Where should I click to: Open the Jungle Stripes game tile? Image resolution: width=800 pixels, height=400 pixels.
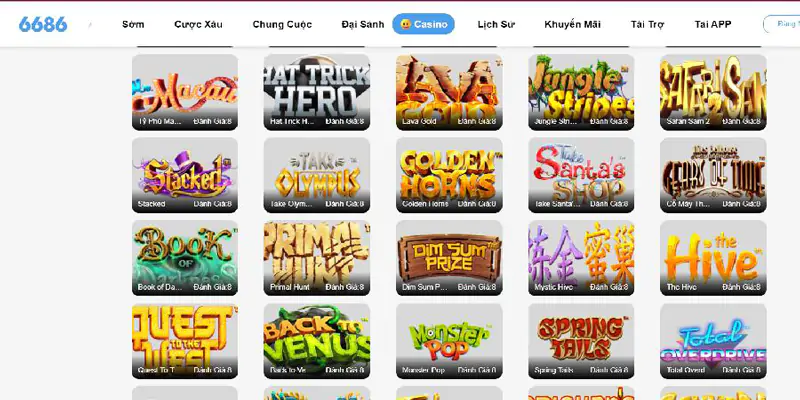click(581, 92)
